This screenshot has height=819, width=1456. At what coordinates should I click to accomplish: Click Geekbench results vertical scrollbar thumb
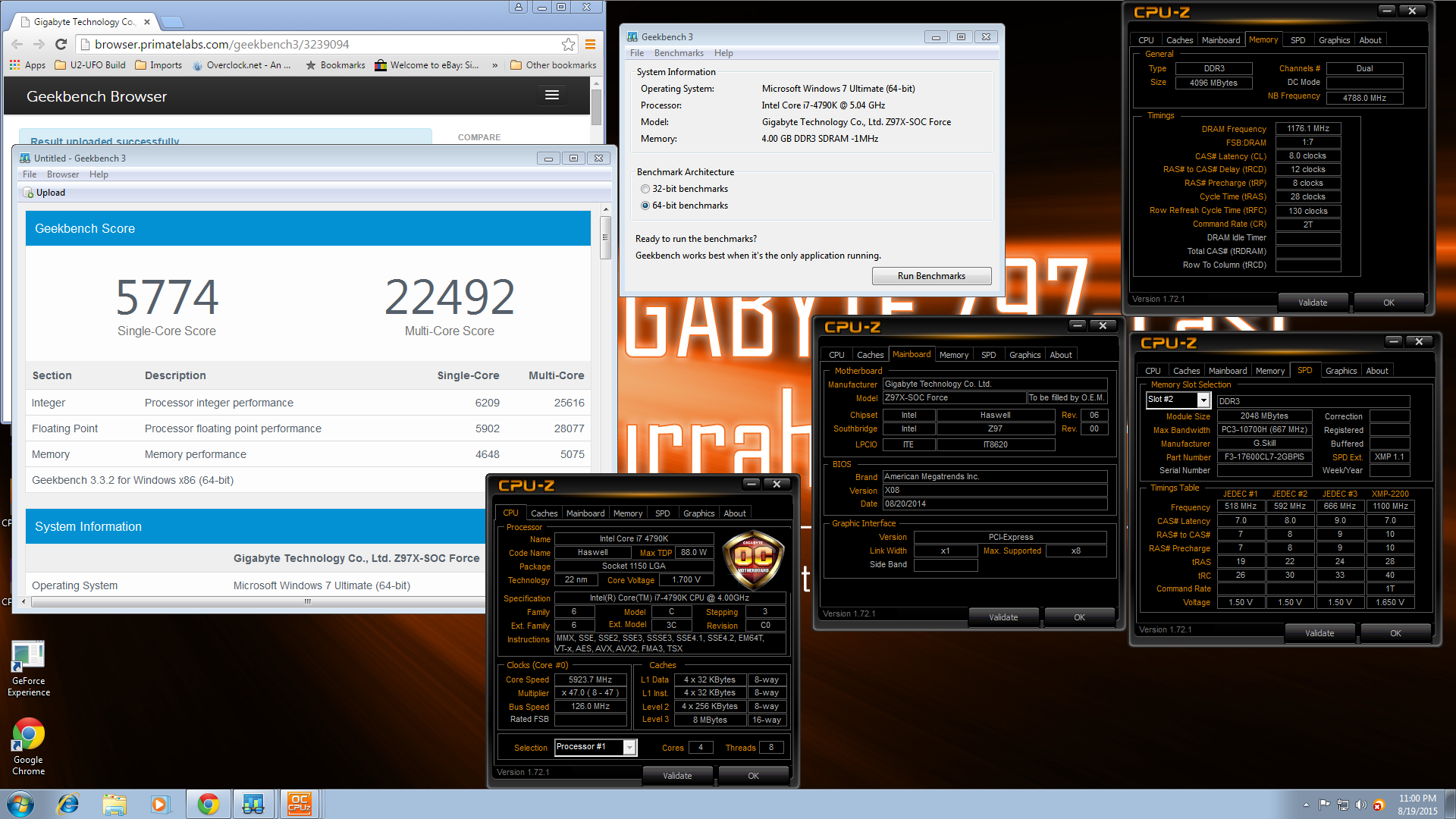[x=605, y=237]
